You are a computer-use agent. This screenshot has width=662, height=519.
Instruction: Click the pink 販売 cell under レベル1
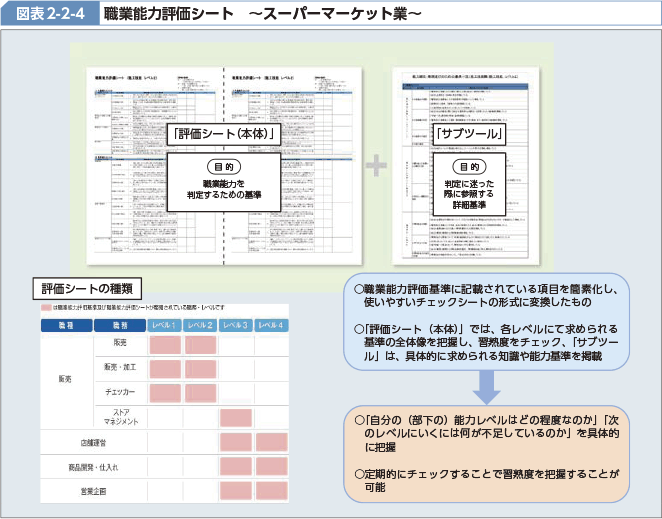click(x=167, y=344)
